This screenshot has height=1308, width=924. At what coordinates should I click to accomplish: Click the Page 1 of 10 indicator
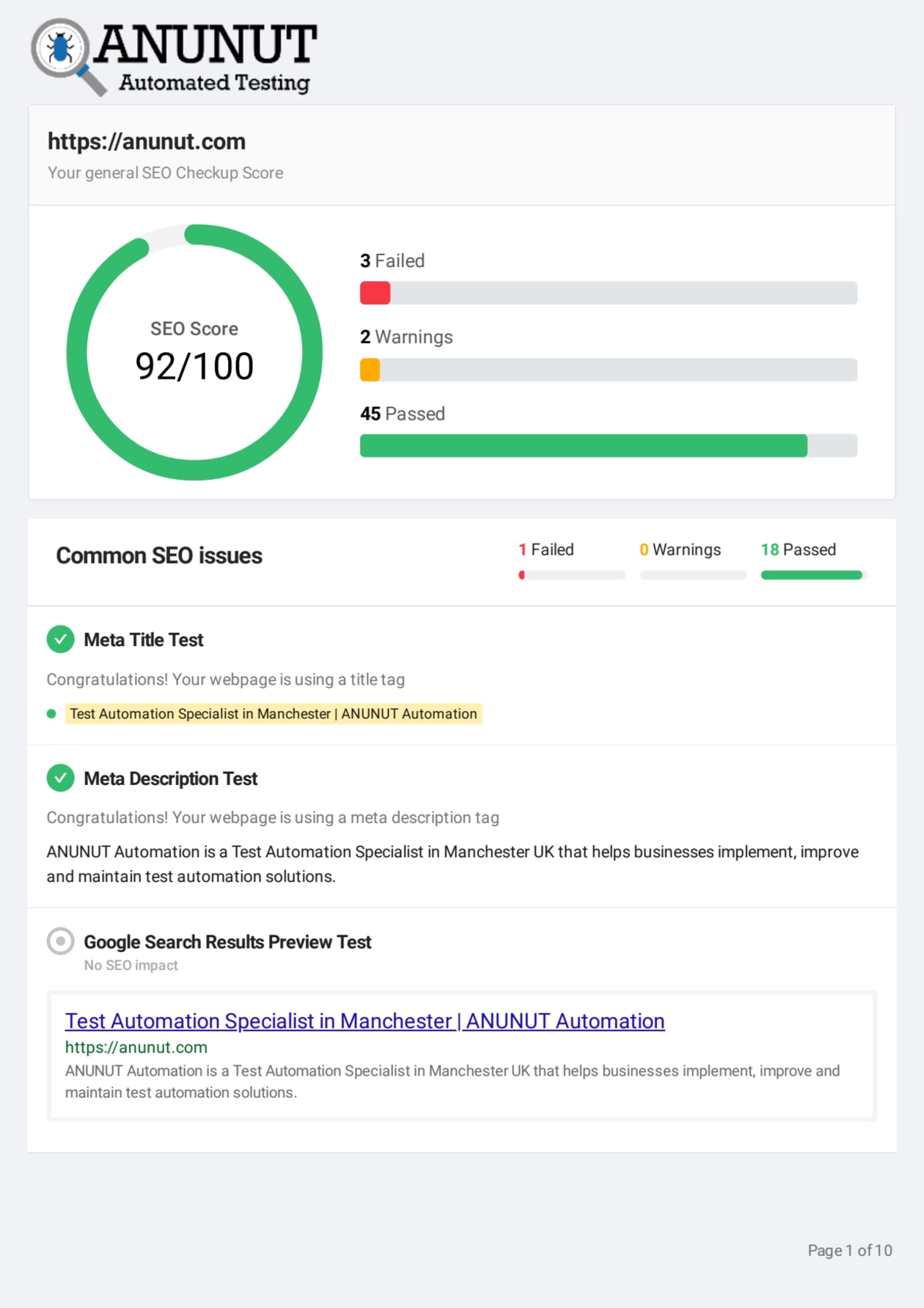[x=849, y=1251]
